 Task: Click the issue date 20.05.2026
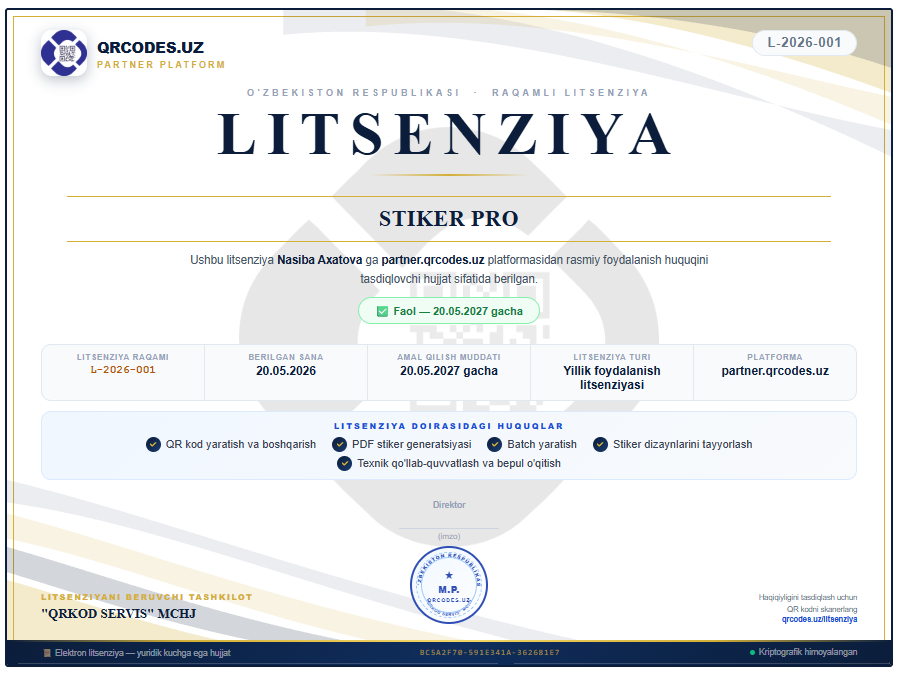click(x=286, y=371)
